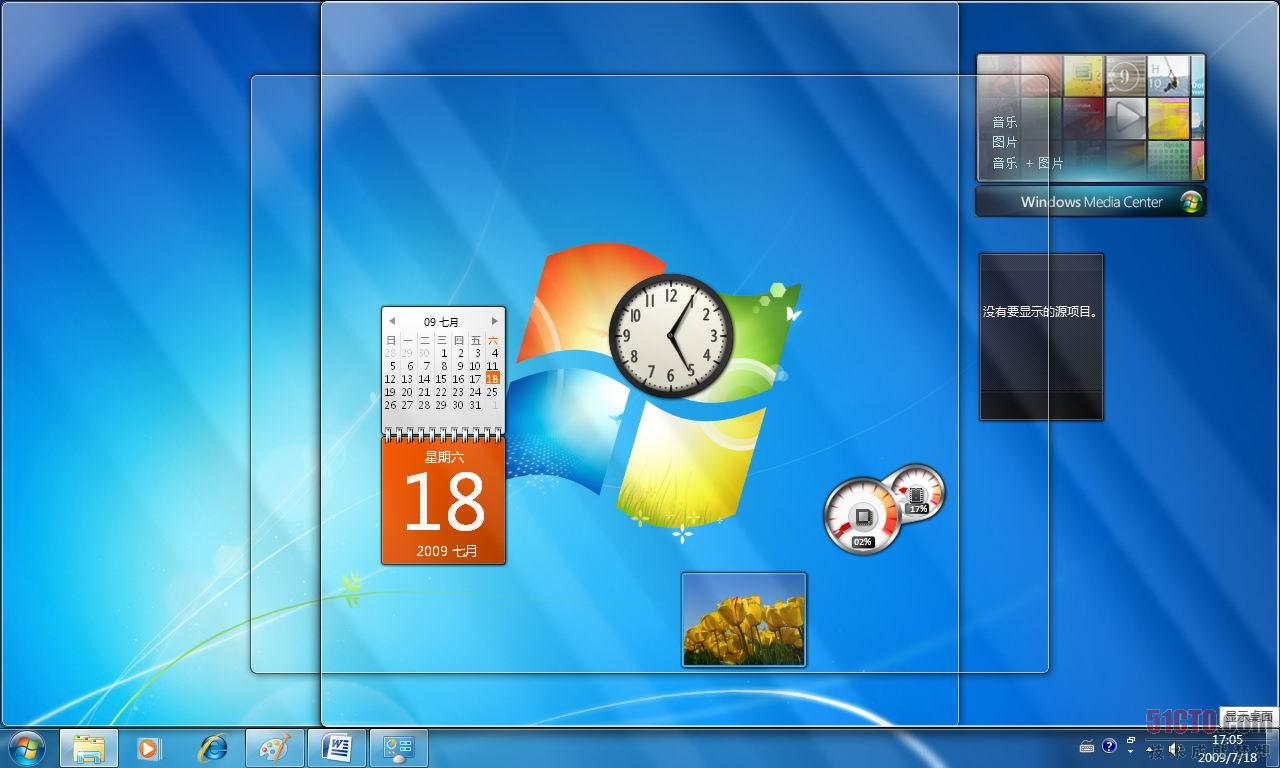Image resolution: width=1280 pixels, height=768 pixels.
Task: Select the highlighted date 18 in the month grid
Action: coord(492,379)
